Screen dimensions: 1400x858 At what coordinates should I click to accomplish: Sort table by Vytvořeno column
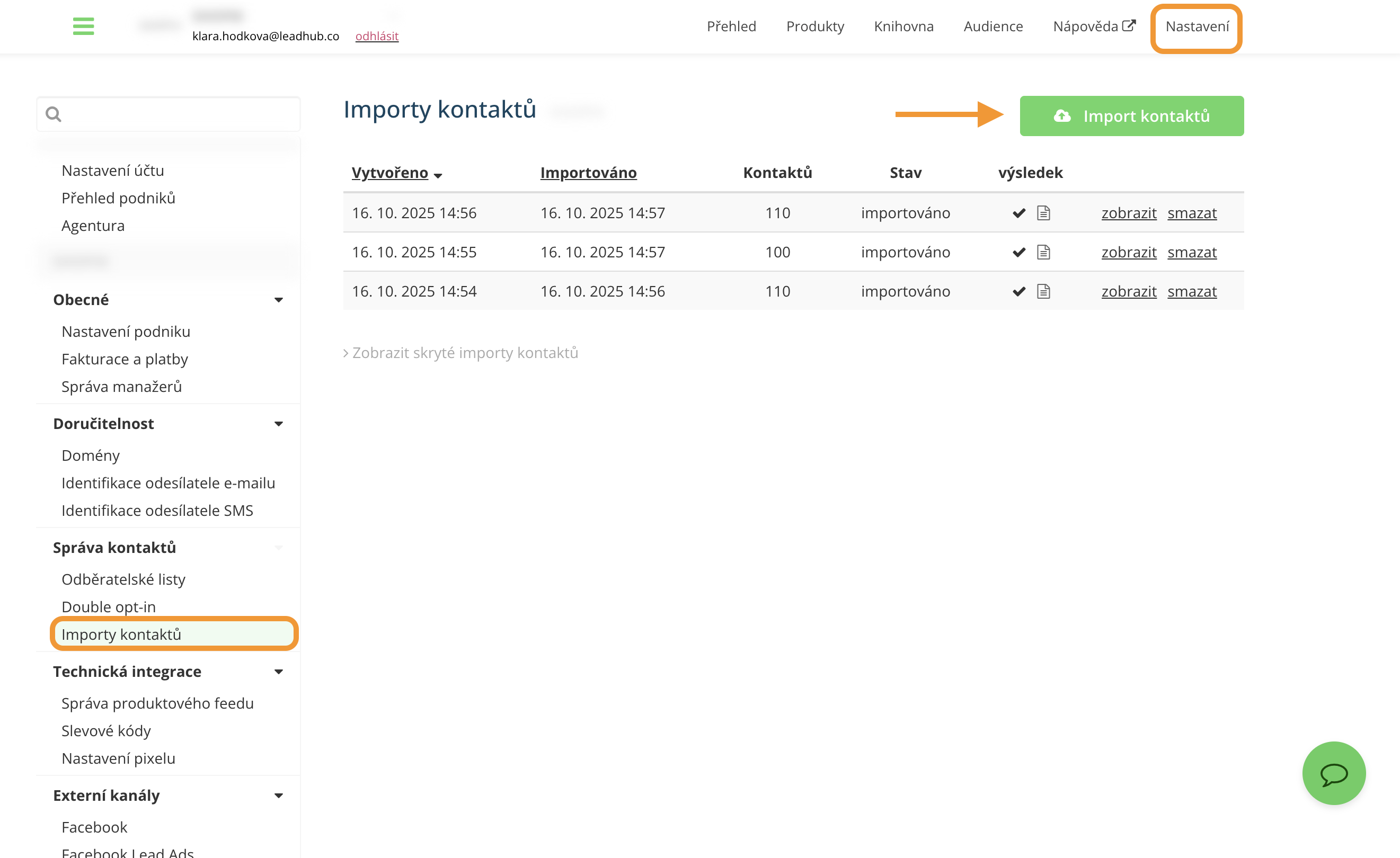point(390,173)
